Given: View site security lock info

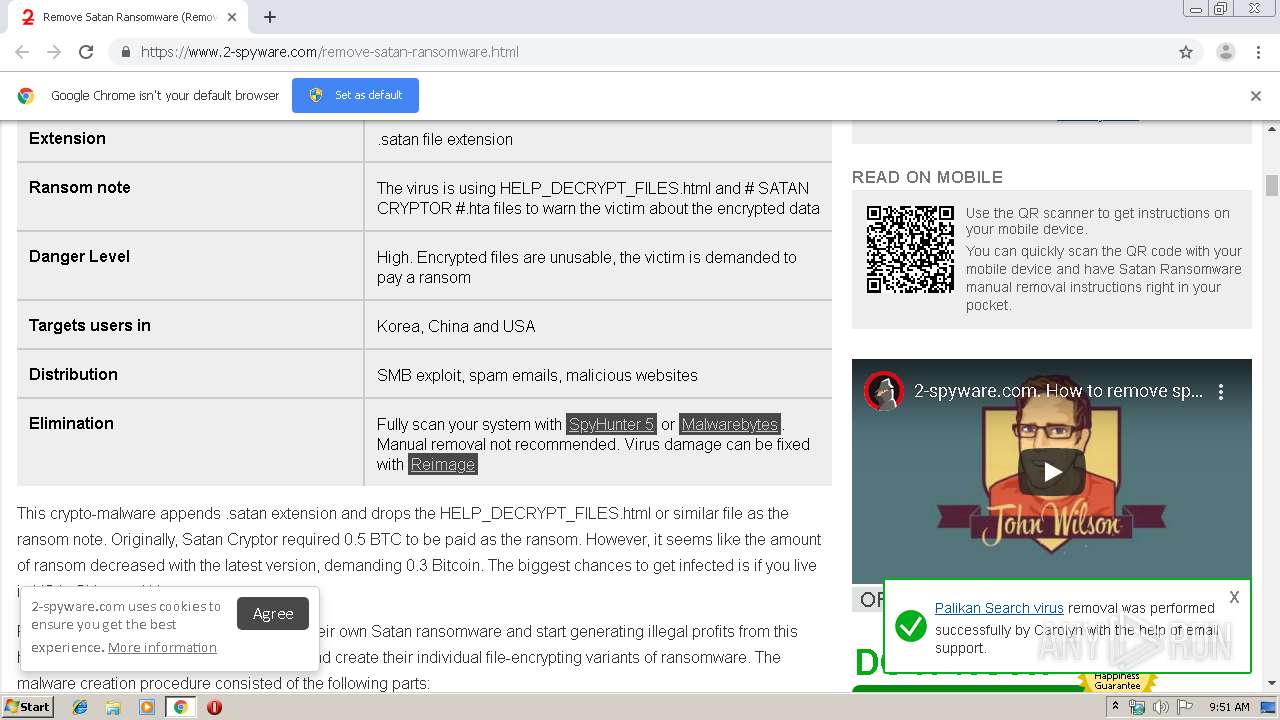Looking at the screenshot, I should [125, 52].
